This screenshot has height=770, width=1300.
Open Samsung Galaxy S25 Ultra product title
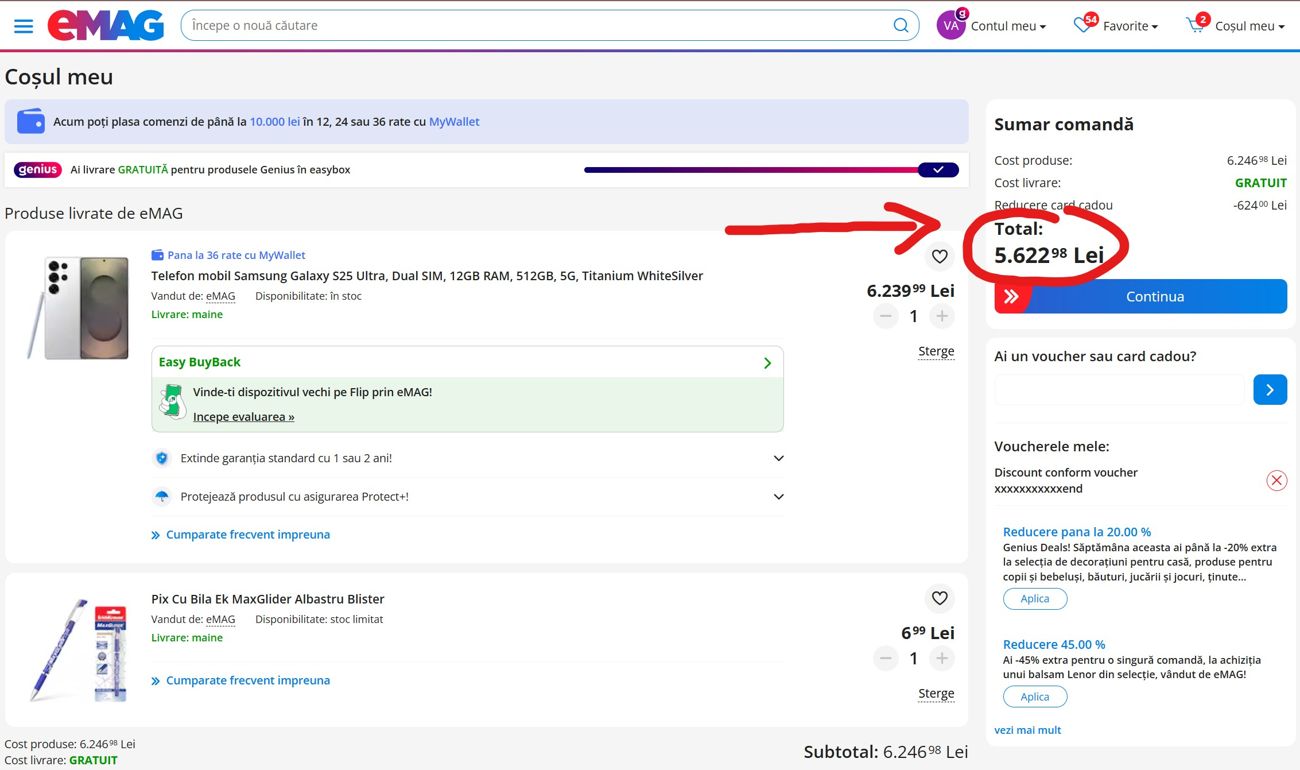click(x=427, y=276)
